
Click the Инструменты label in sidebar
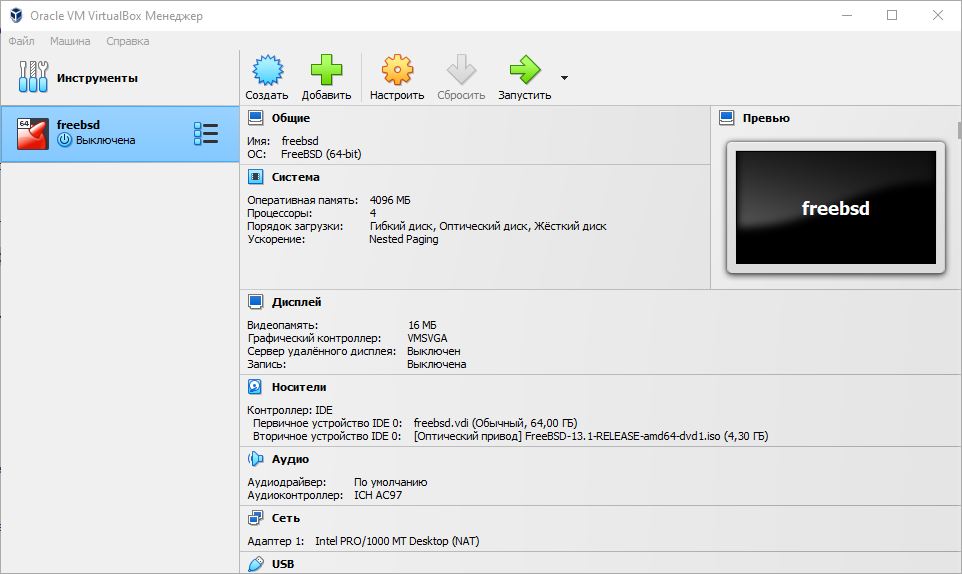point(97,78)
